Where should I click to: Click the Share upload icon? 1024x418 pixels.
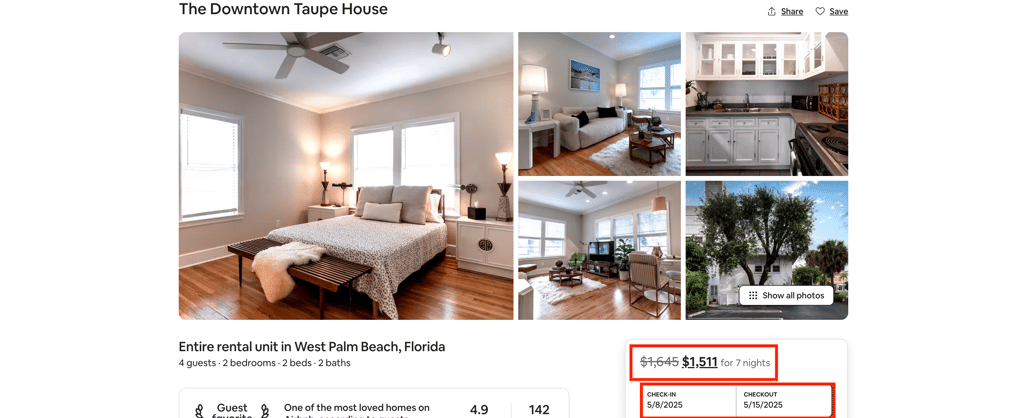click(x=771, y=11)
